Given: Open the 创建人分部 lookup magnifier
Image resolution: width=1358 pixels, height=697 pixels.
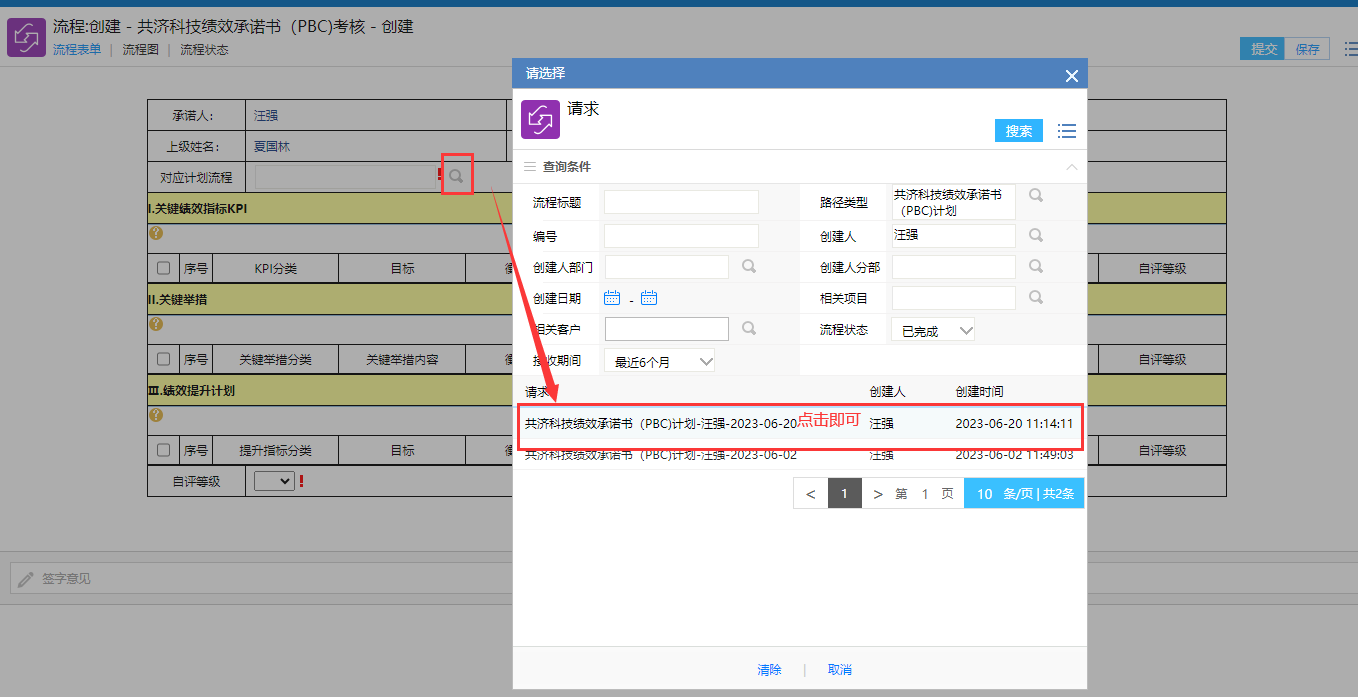Looking at the screenshot, I should coord(1036,267).
